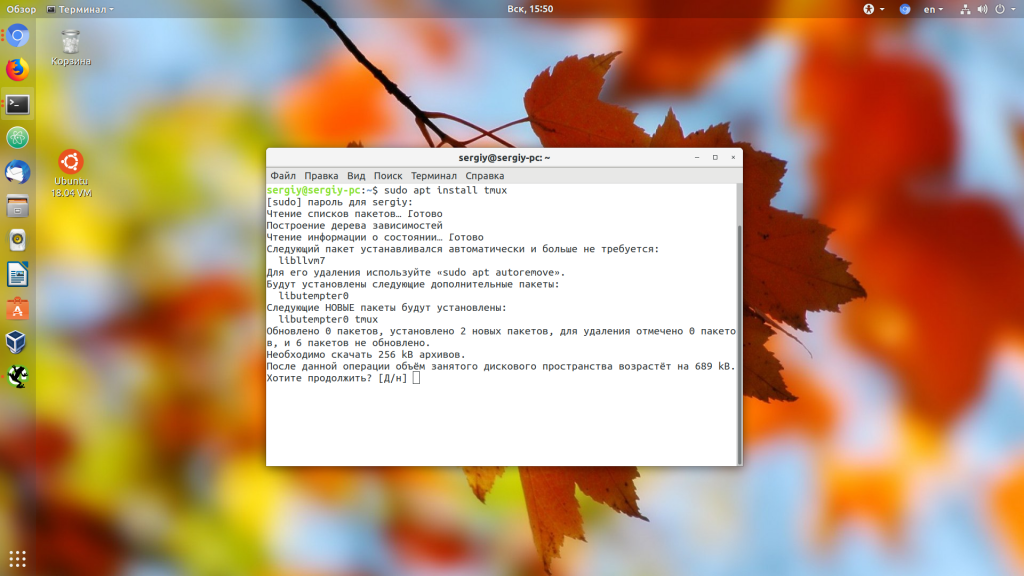1024x576 pixels.
Task: Select the Ubuntu 18.04 VM desktop icon
Action: (71, 174)
